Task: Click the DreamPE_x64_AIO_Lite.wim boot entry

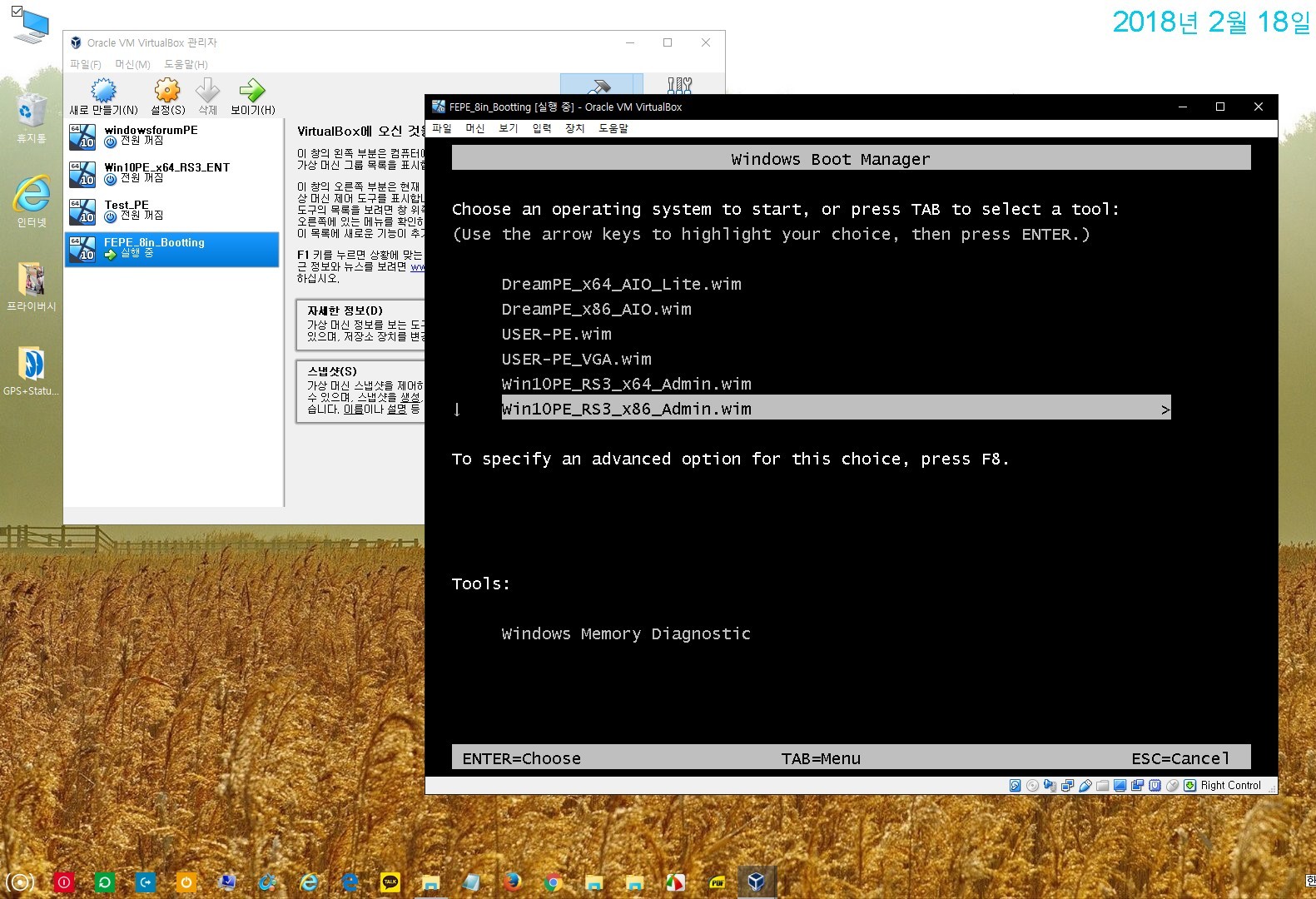Action: (x=621, y=284)
